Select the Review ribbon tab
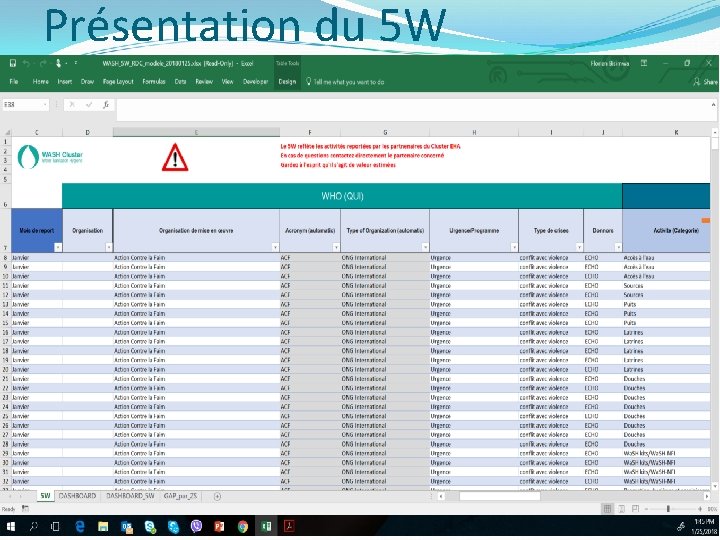This screenshot has height=540, width=720. pos(204,82)
